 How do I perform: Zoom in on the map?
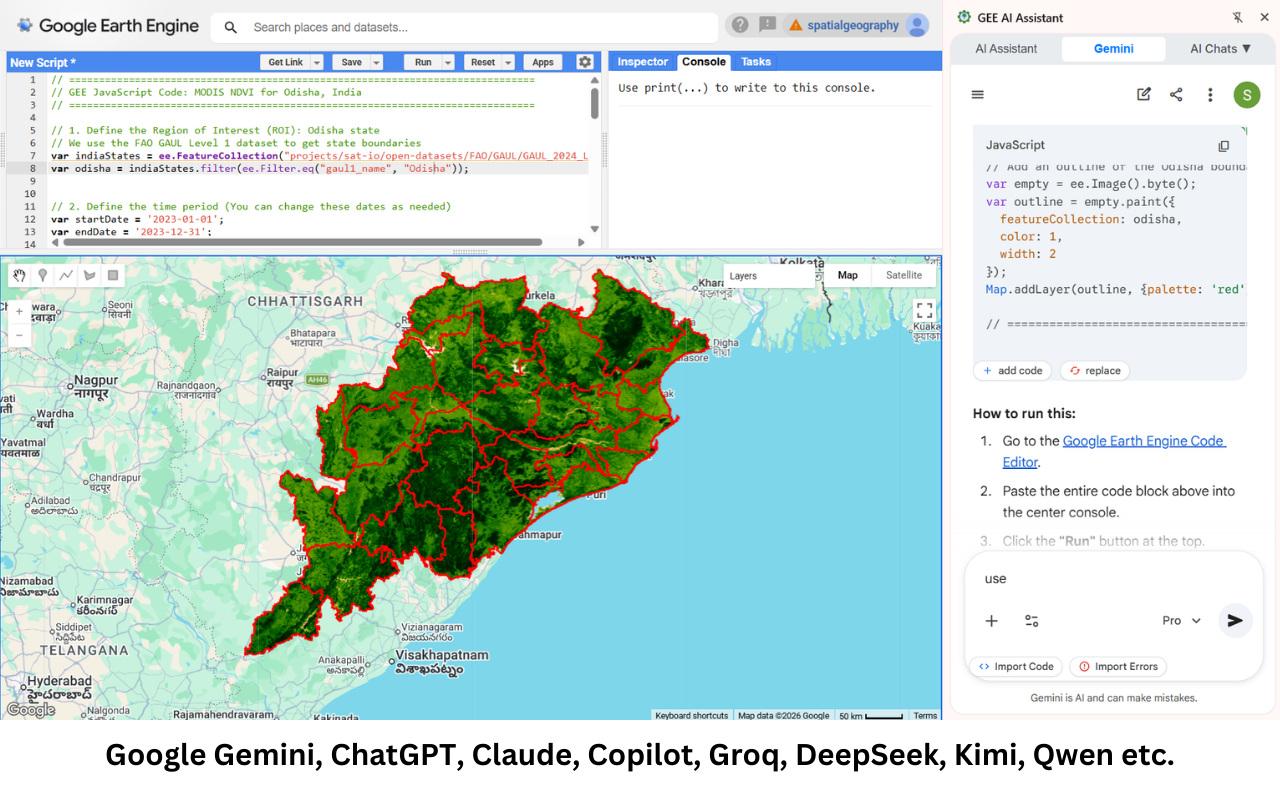click(19, 311)
